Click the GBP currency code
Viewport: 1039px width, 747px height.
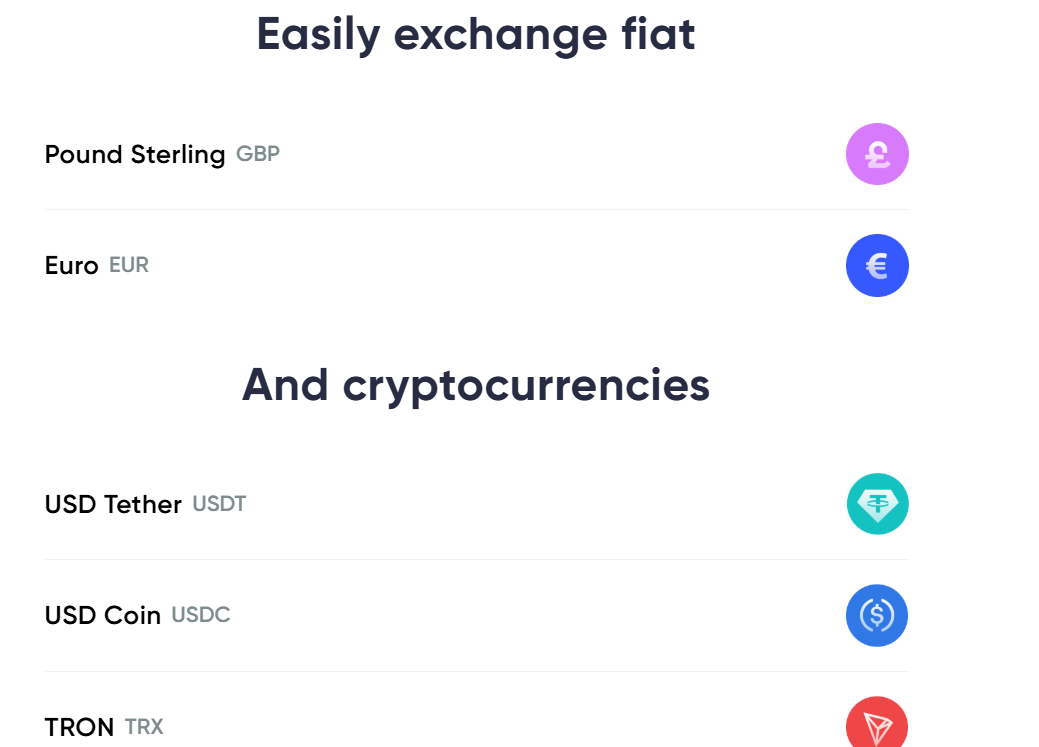[x=258, y=154]
